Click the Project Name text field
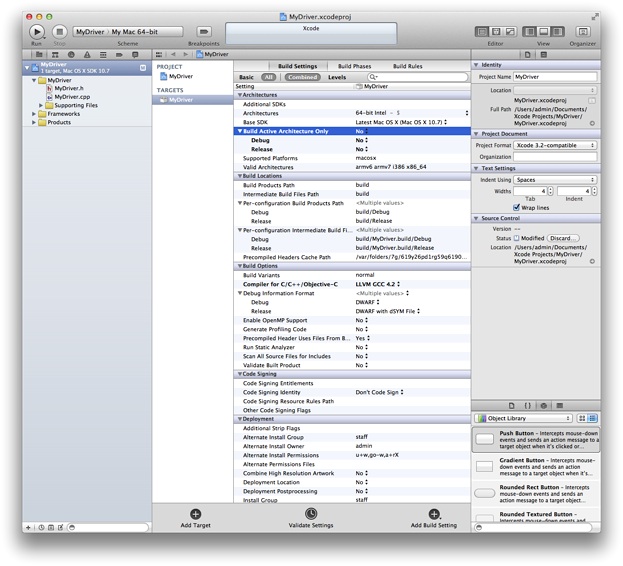623x566 pixels. 555,76
